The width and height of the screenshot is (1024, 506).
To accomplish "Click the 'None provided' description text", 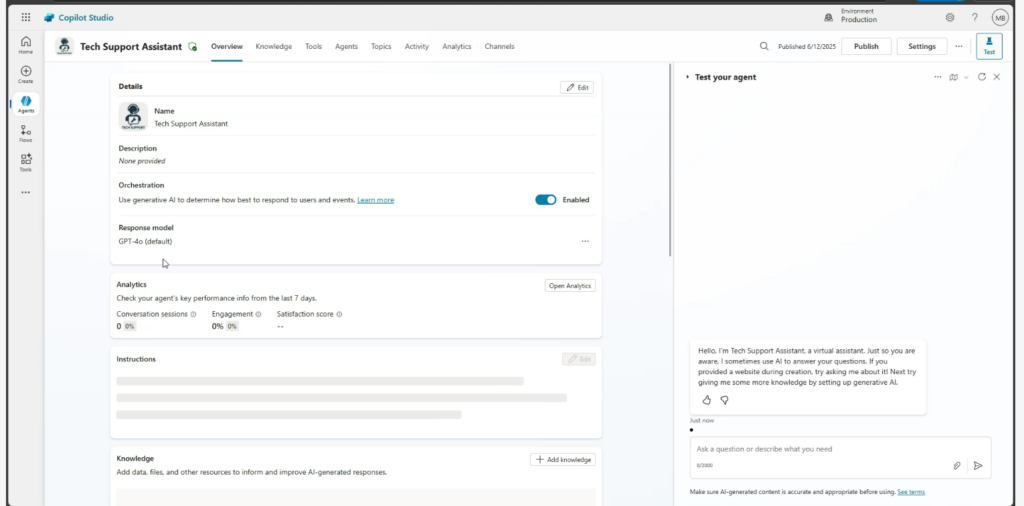I will coord(142,161).
